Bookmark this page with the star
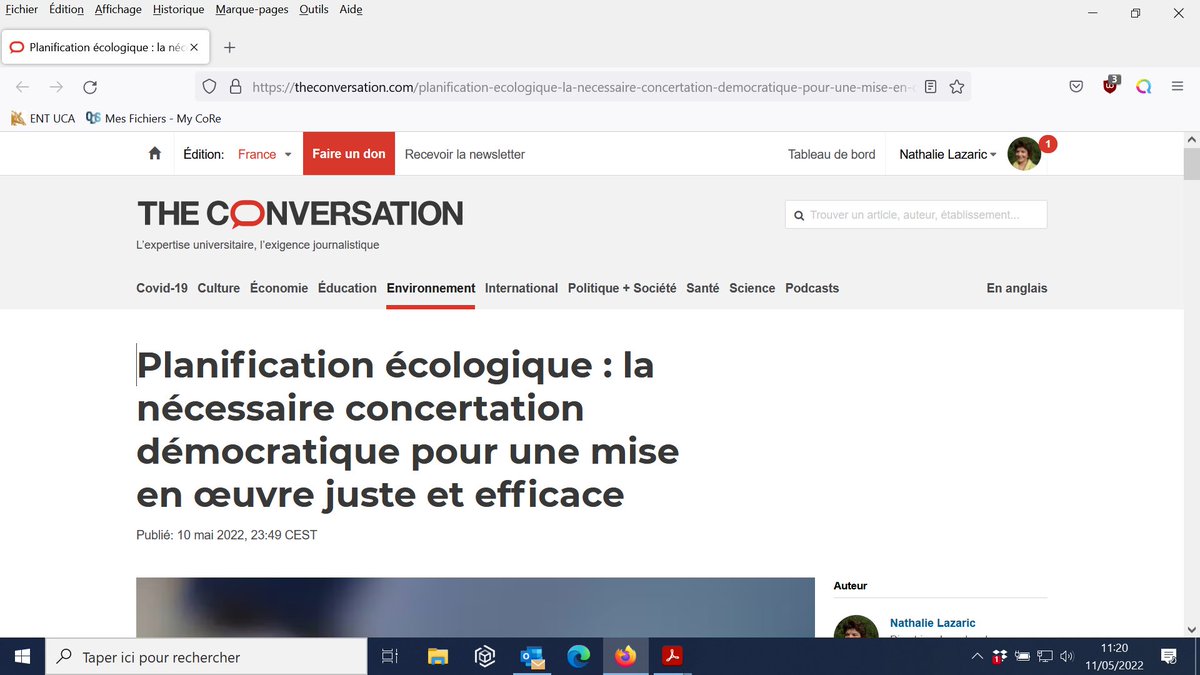The width and height of the screenshot is (1200, 675). point(956,87)
